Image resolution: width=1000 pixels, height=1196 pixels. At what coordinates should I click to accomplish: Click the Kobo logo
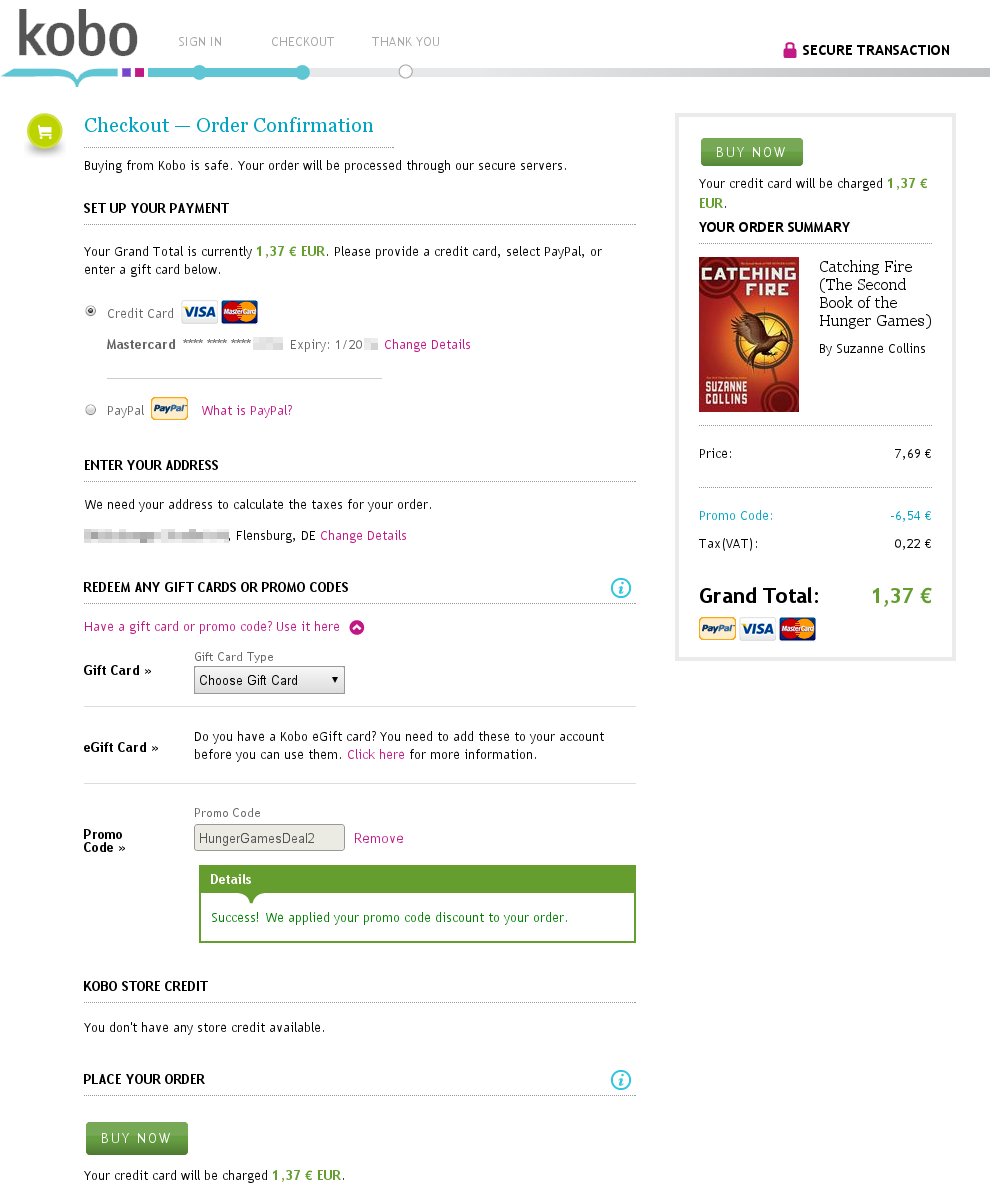click(x=77, y=37)
